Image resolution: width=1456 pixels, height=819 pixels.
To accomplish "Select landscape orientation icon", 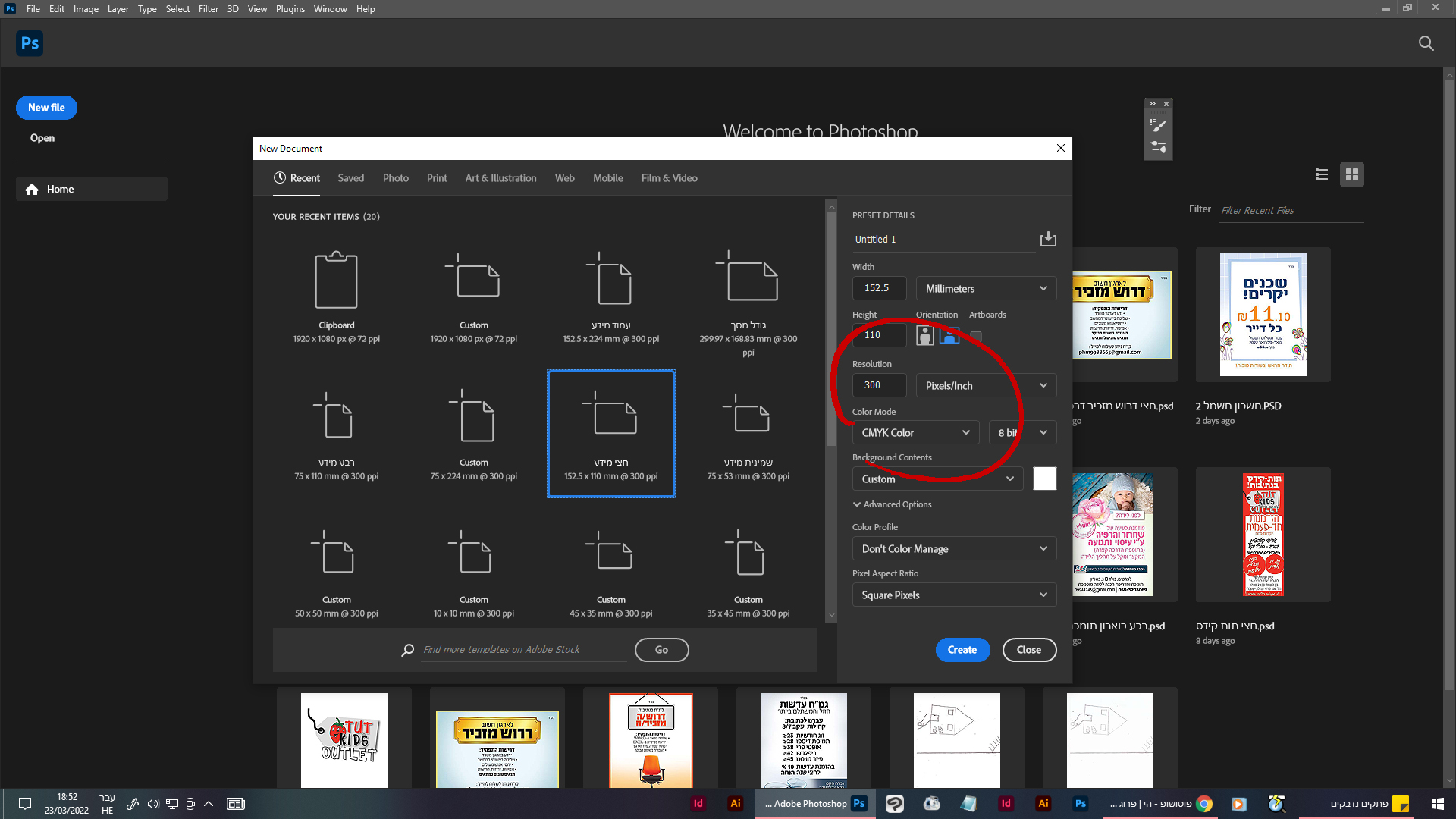I will click(x=949, y=335).
